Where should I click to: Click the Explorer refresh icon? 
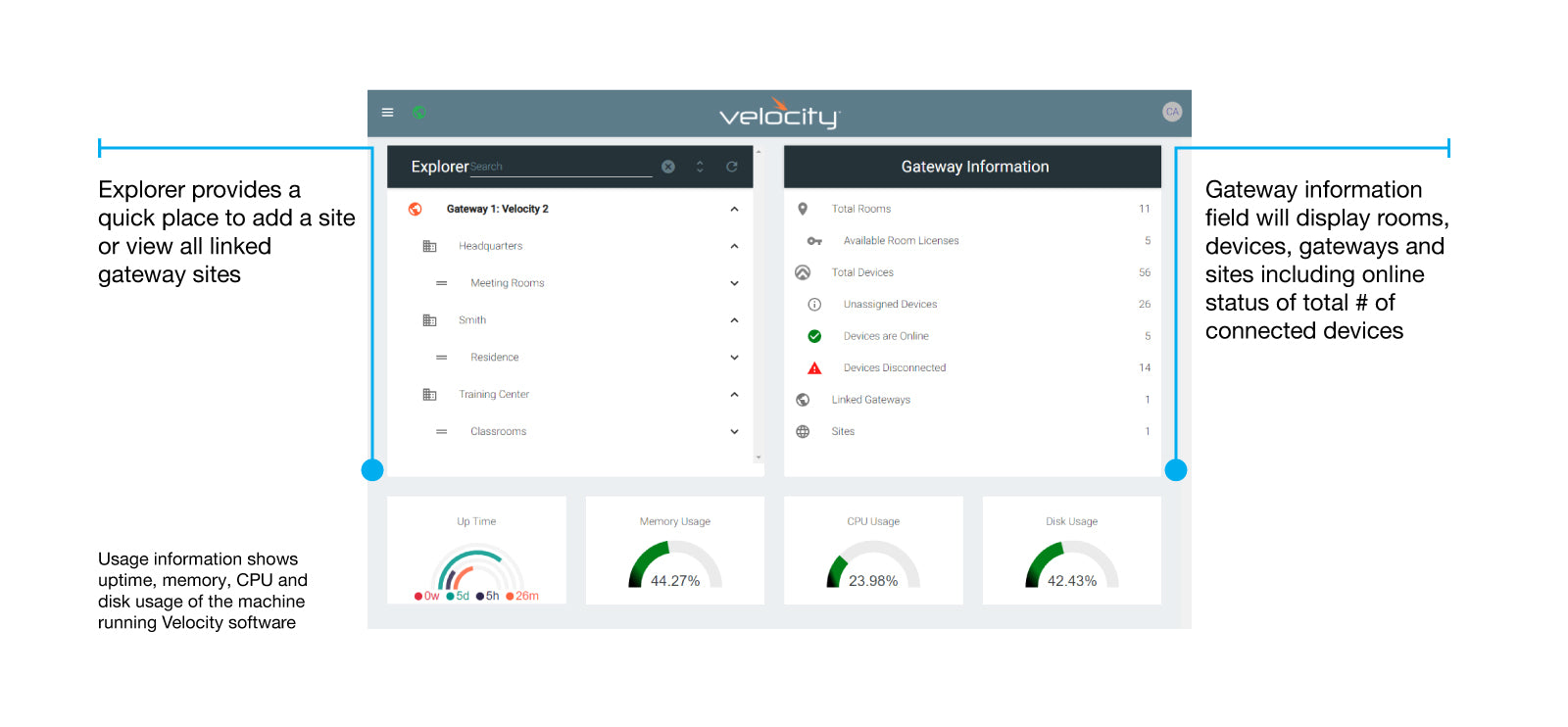(x=731, y=167)
